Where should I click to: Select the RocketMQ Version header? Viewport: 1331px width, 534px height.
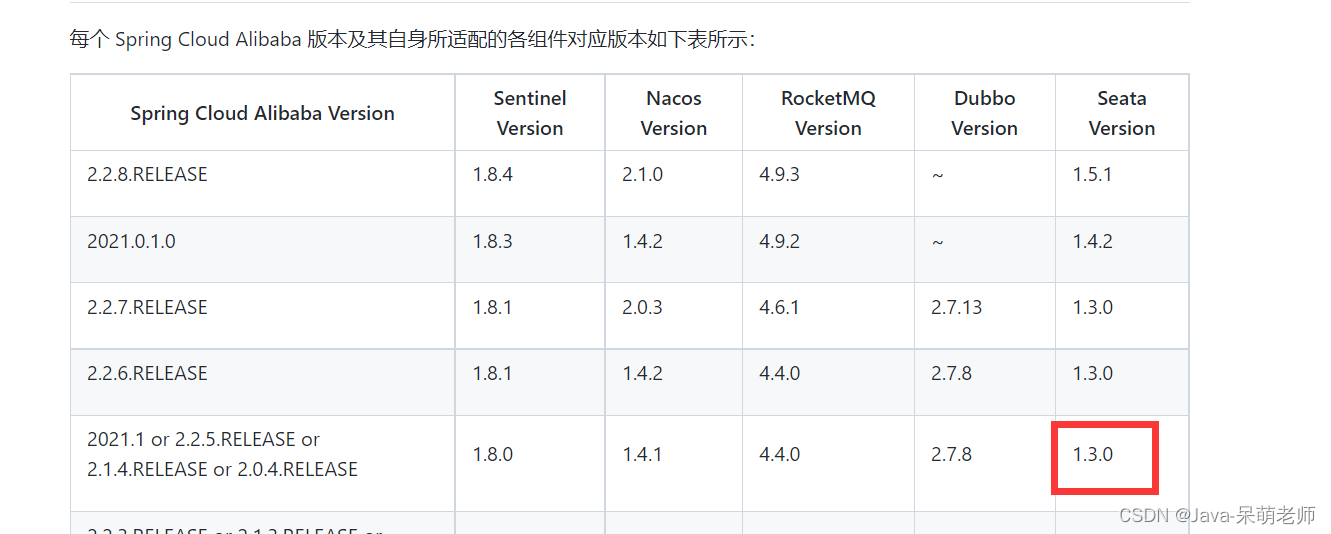[x=828, y=113]
